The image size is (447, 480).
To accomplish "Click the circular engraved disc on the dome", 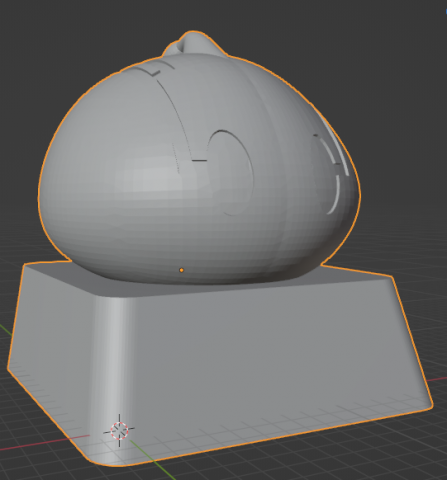I will point(230,172).
